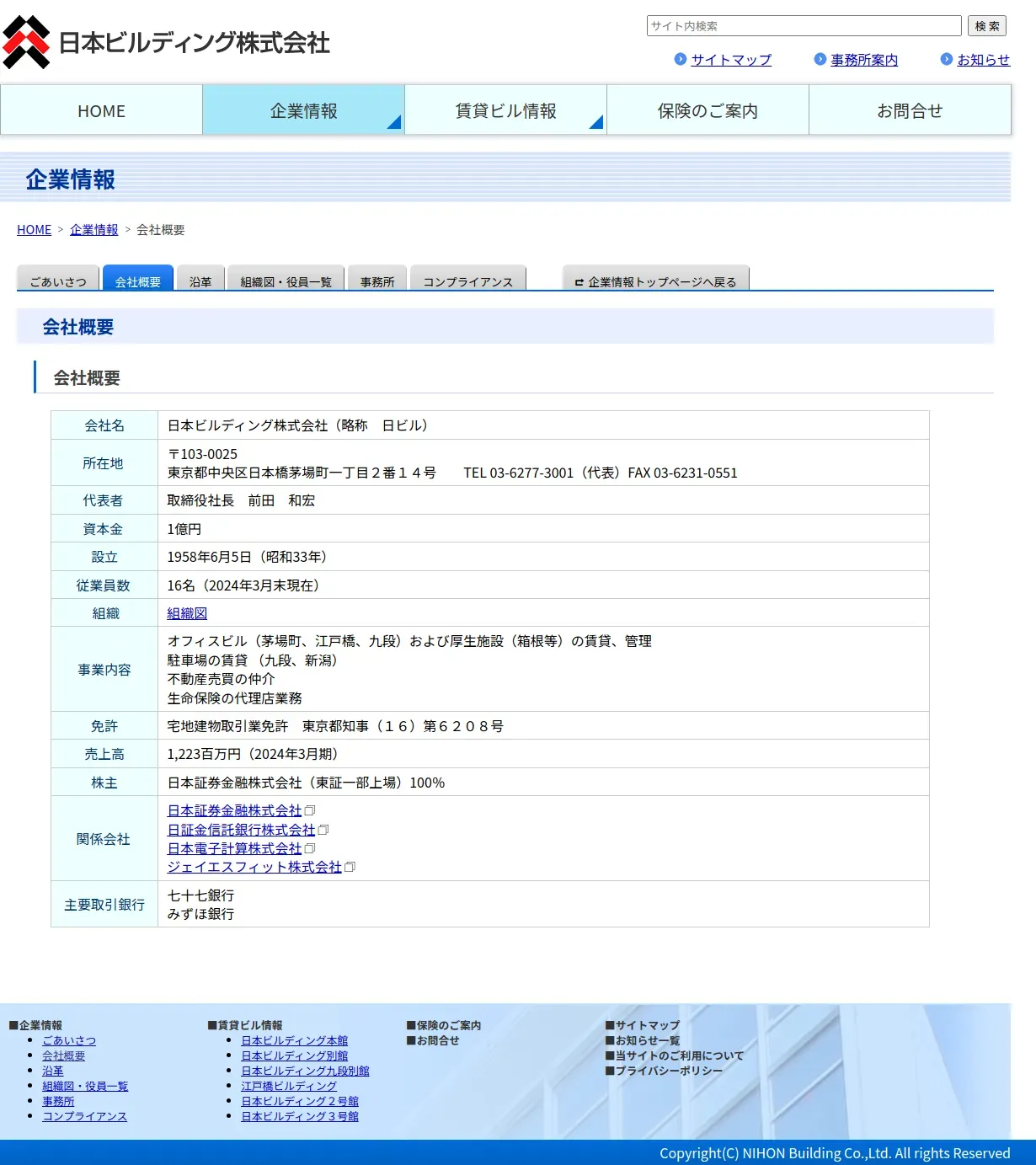Click footer 賃貸ビル情報 heading
This screenshot has width=1036, height=1165.
point(245,1025)
